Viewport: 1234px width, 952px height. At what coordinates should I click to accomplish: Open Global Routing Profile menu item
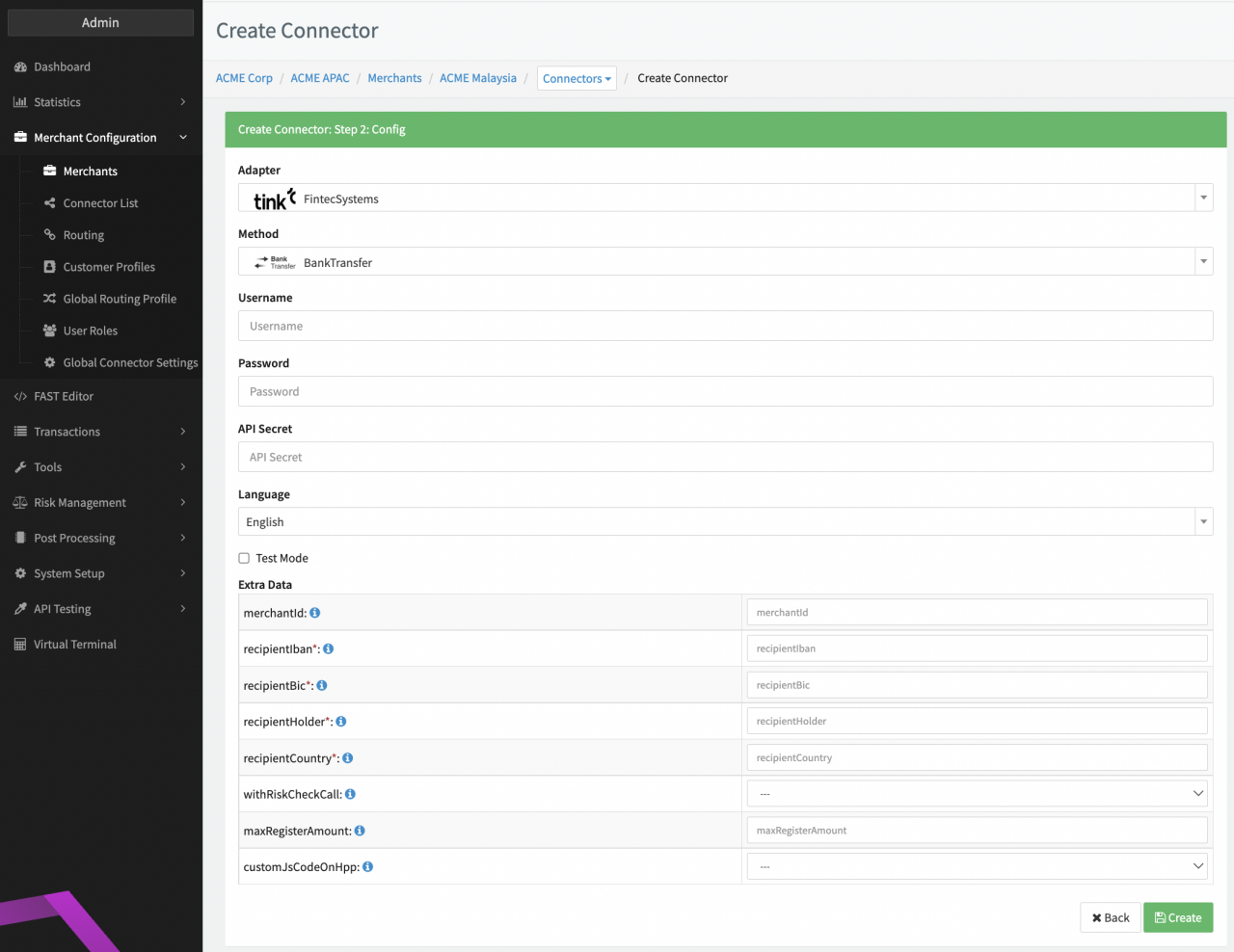pyautogui.click(x=120, y=299)
